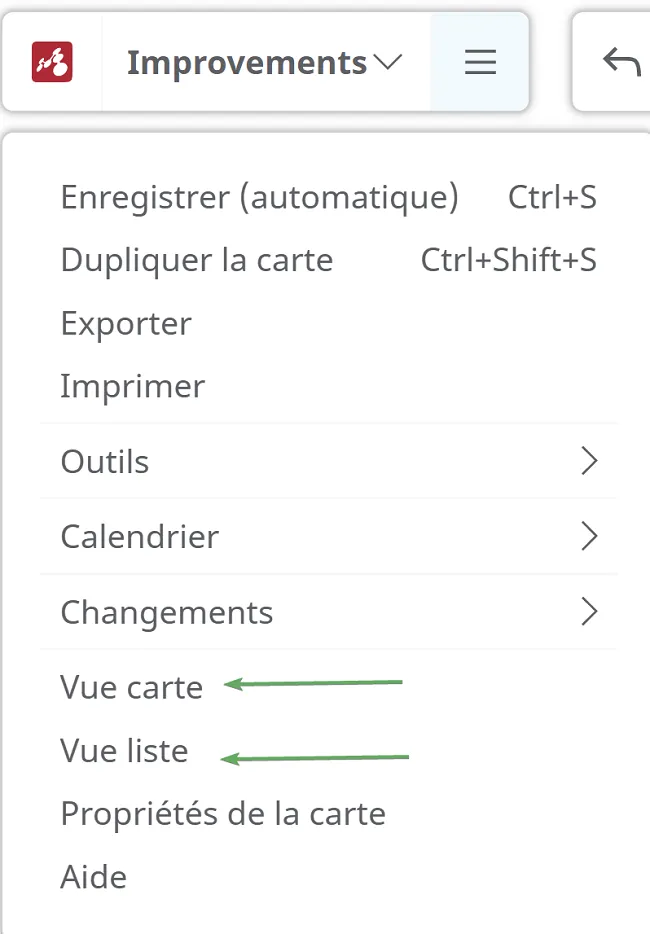Open the Calendrier menu item

[328, 536]
